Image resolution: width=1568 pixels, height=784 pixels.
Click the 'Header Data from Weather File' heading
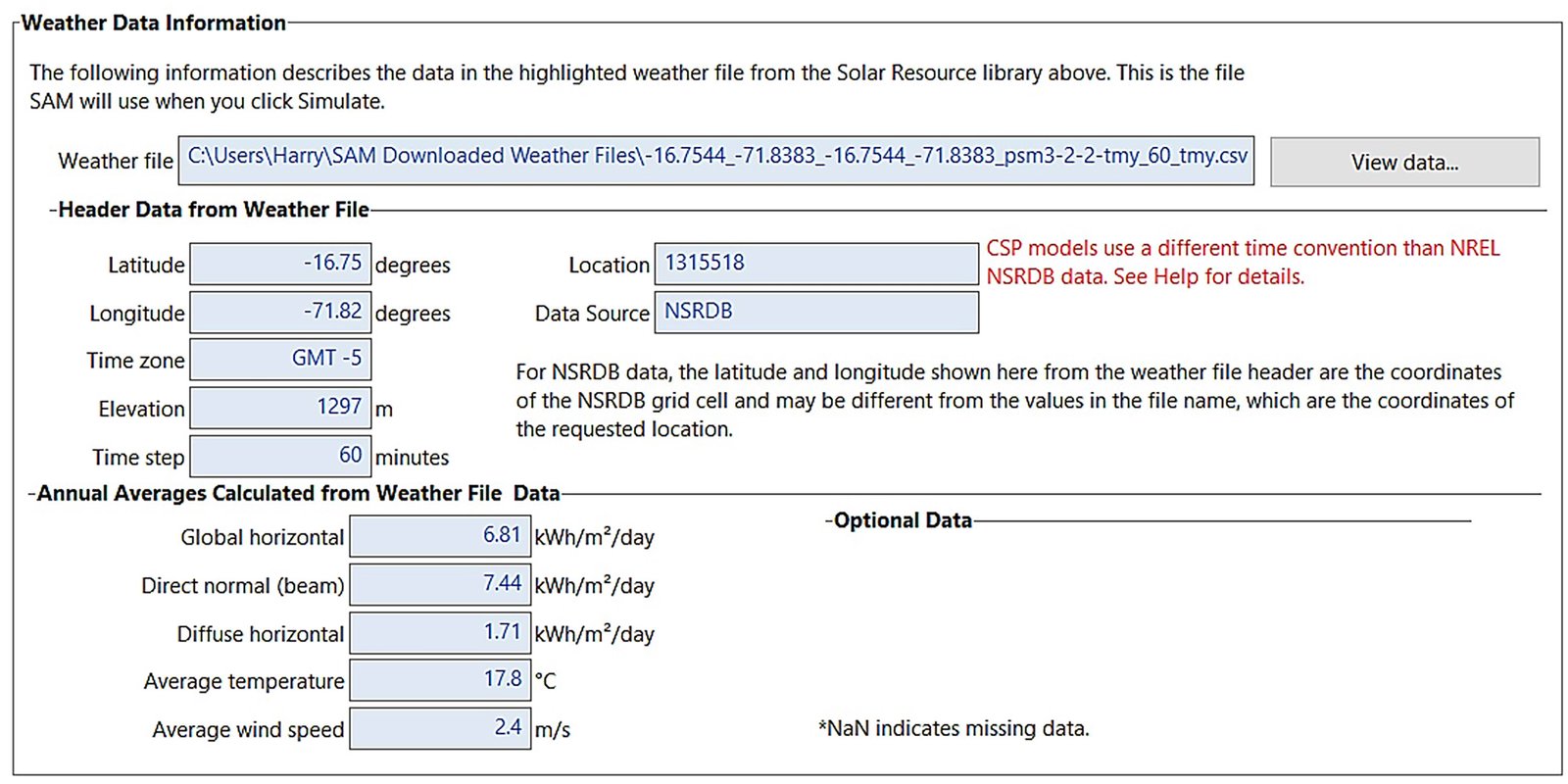(214, 210)
